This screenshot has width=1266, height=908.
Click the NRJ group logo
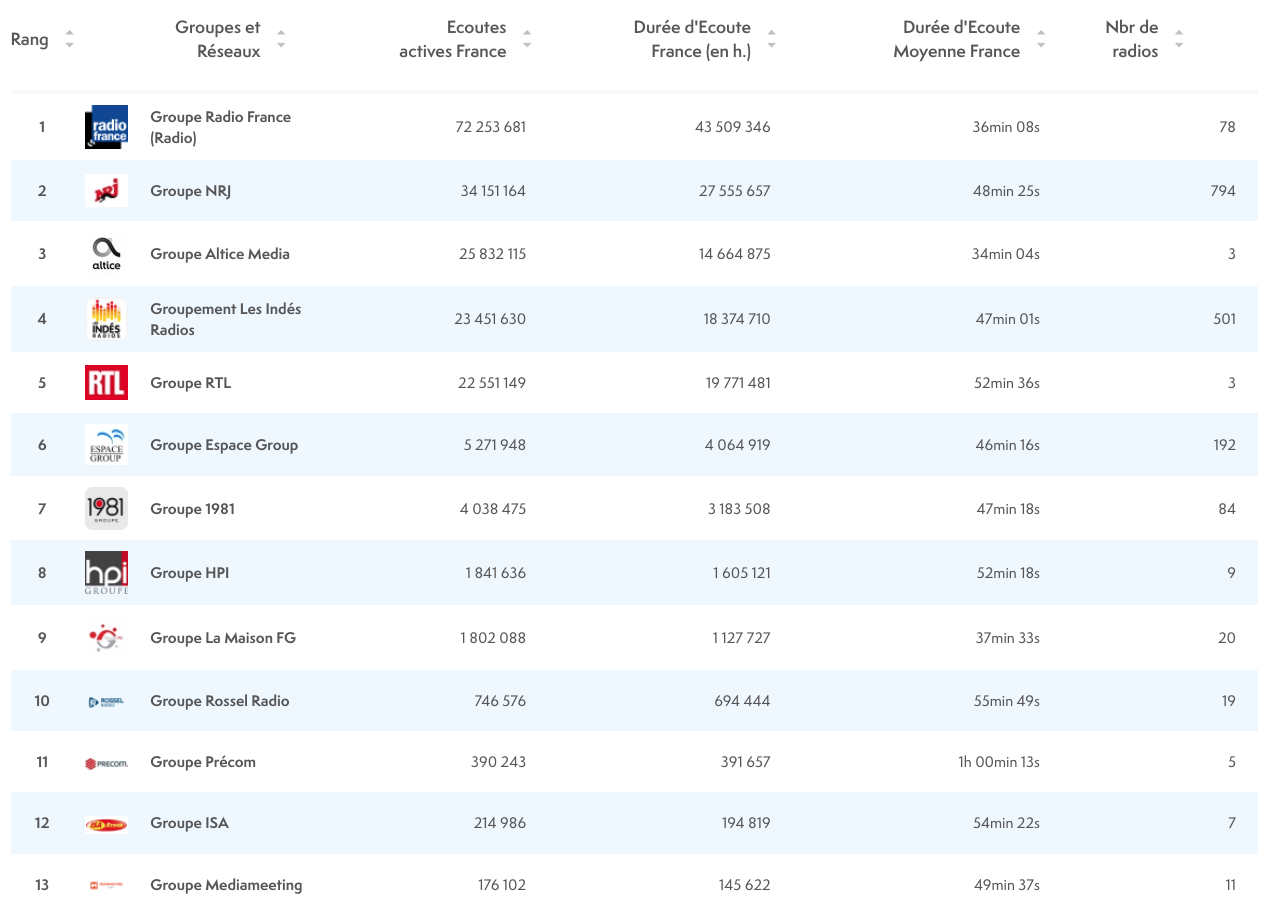pyautogui.click(x=106, y=191)
